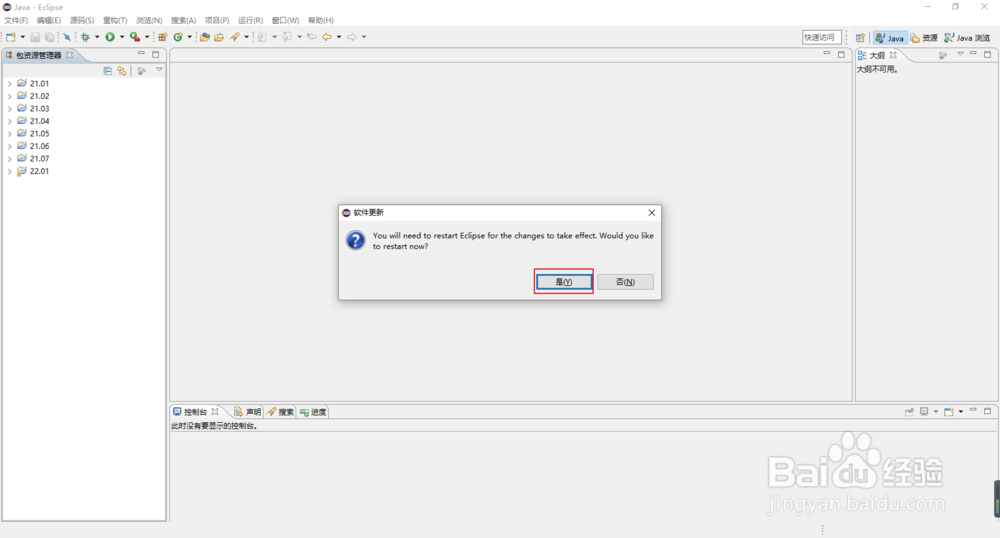Viewport: 1000px width, 538px height.
Task: Switch to the 资源 perspective
Action: click(924, 38)
